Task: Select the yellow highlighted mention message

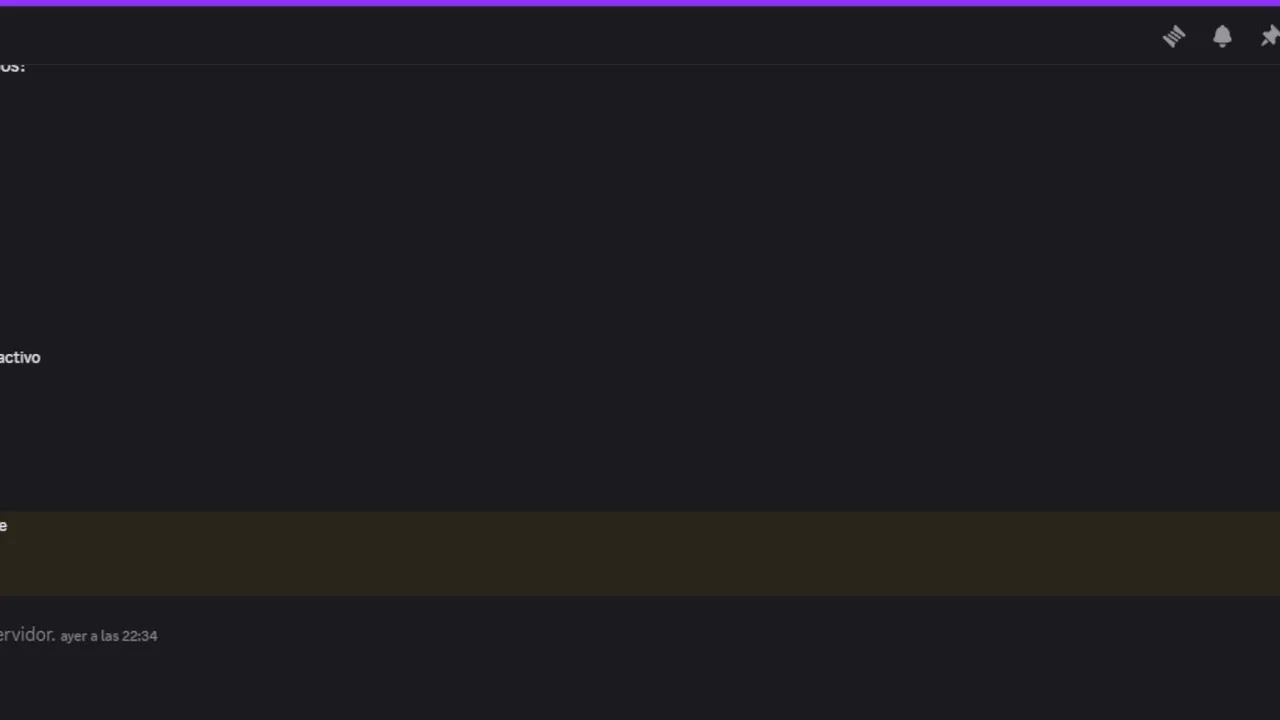Action: 640,553
